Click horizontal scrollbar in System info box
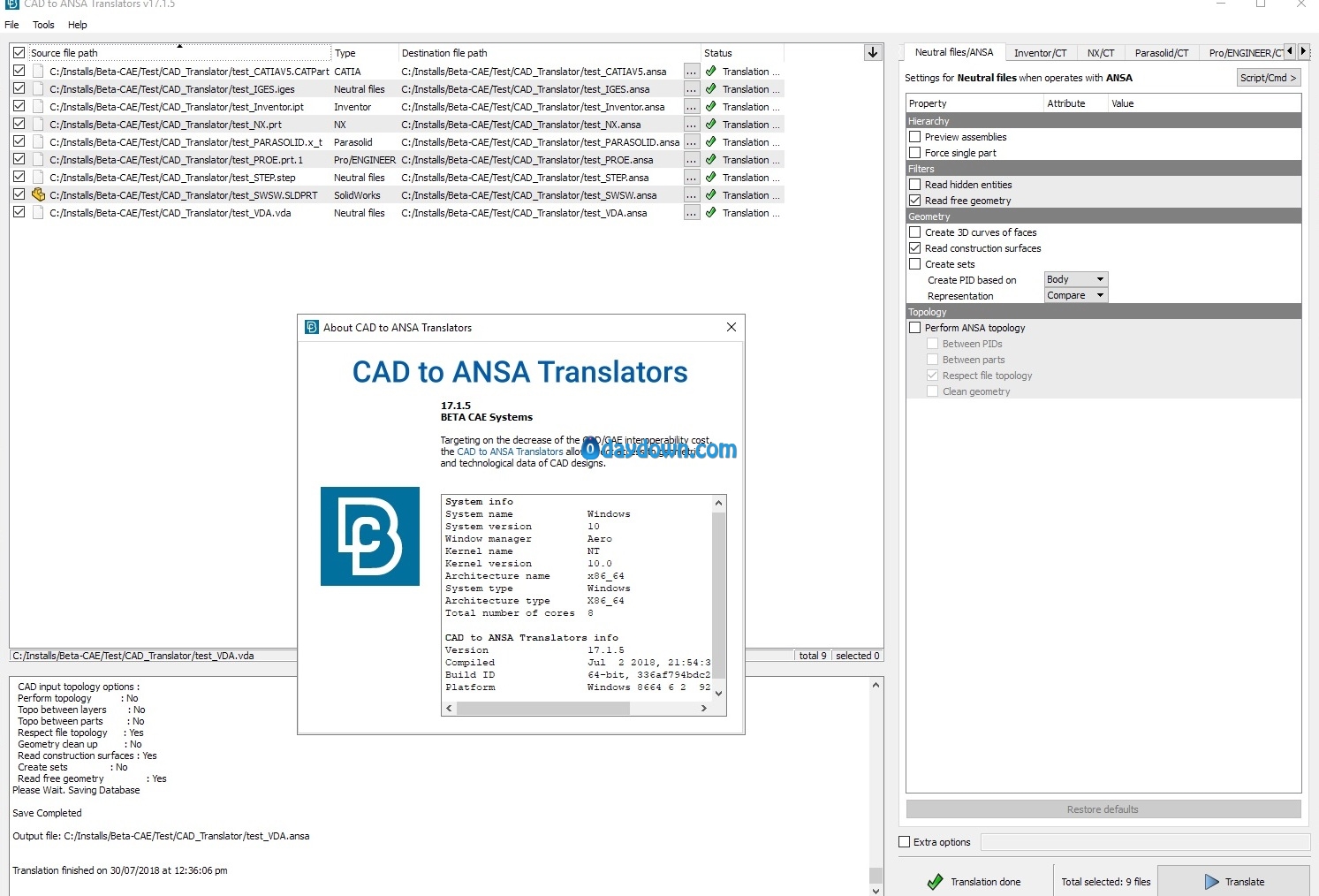The image size is (1319, 896). click(543, 708)
